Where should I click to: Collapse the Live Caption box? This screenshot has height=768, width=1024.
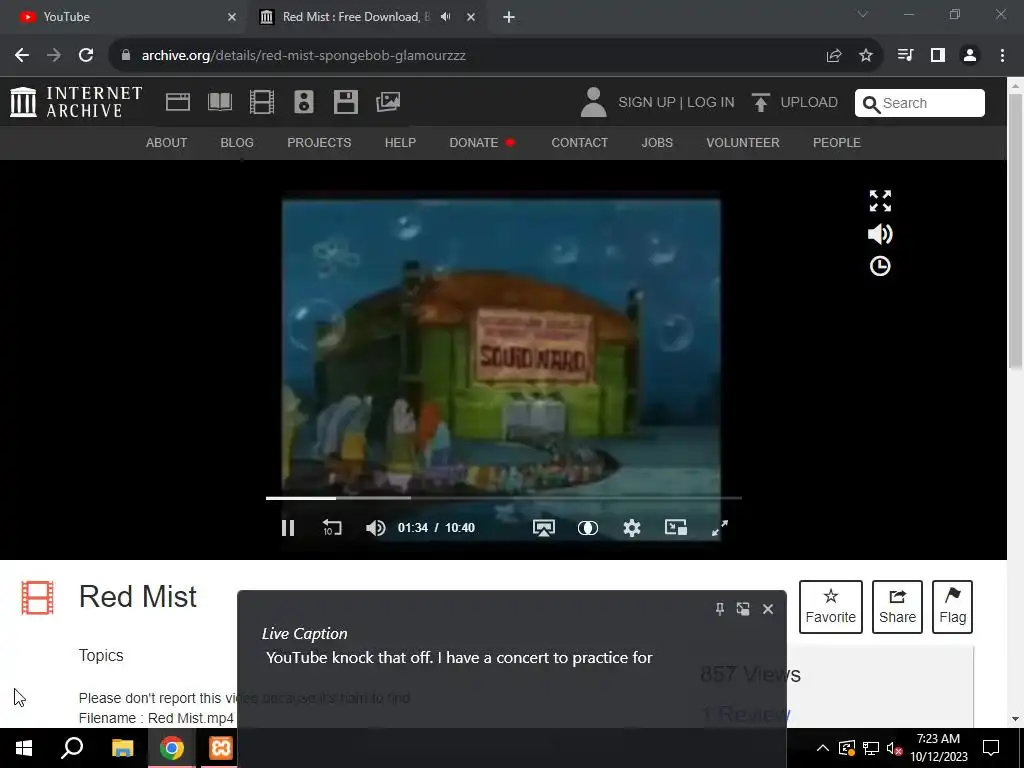pyautogui.click(x=743, y=609)
